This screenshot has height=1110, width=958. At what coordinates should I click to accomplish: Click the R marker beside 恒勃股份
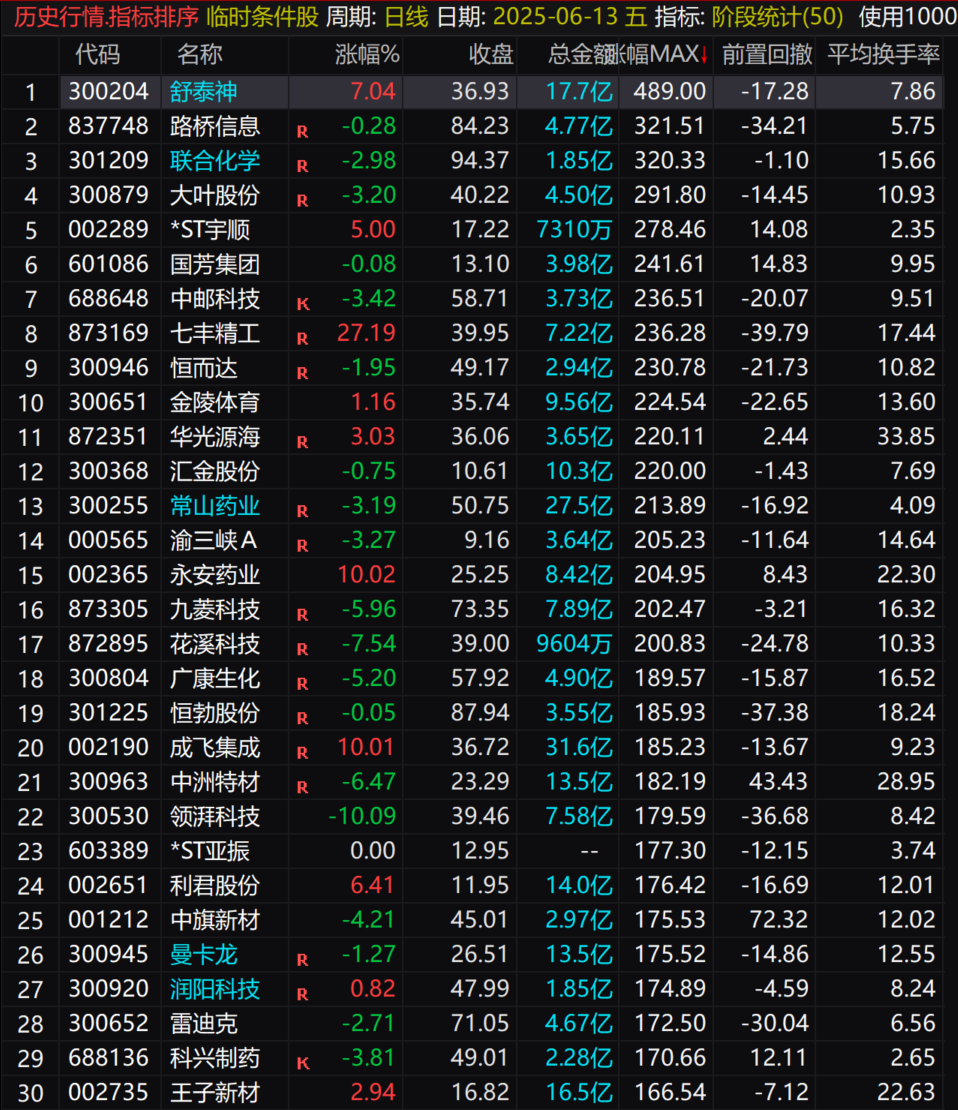click(302, 719)
